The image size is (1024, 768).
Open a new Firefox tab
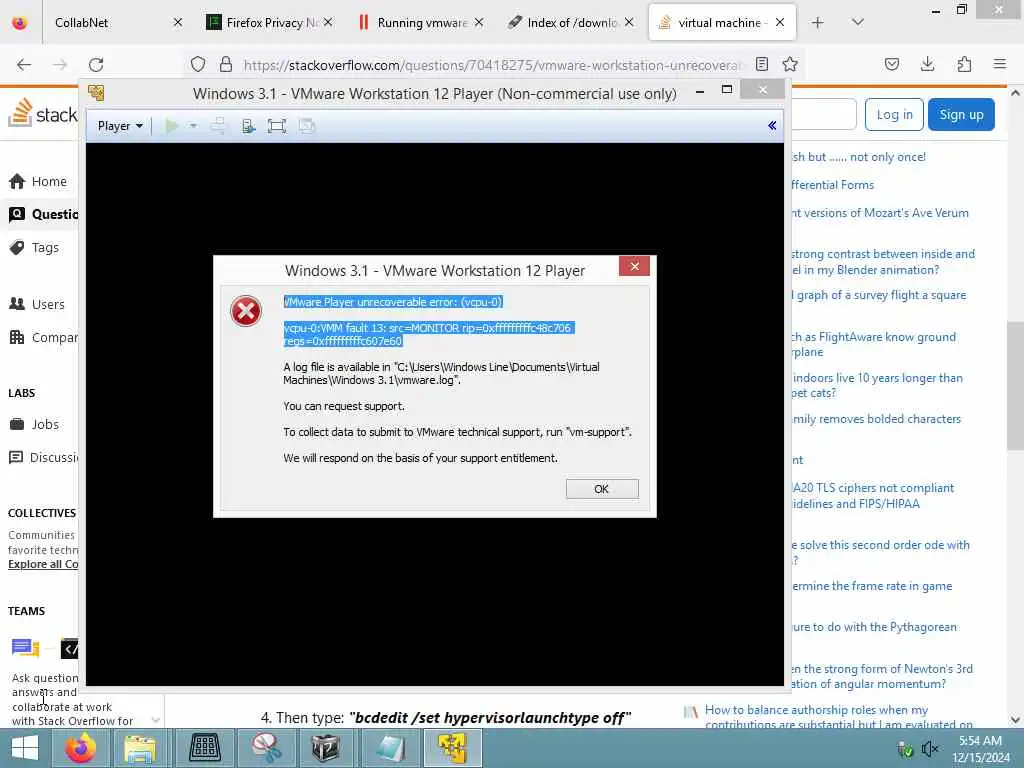click(x=817, y=23)
